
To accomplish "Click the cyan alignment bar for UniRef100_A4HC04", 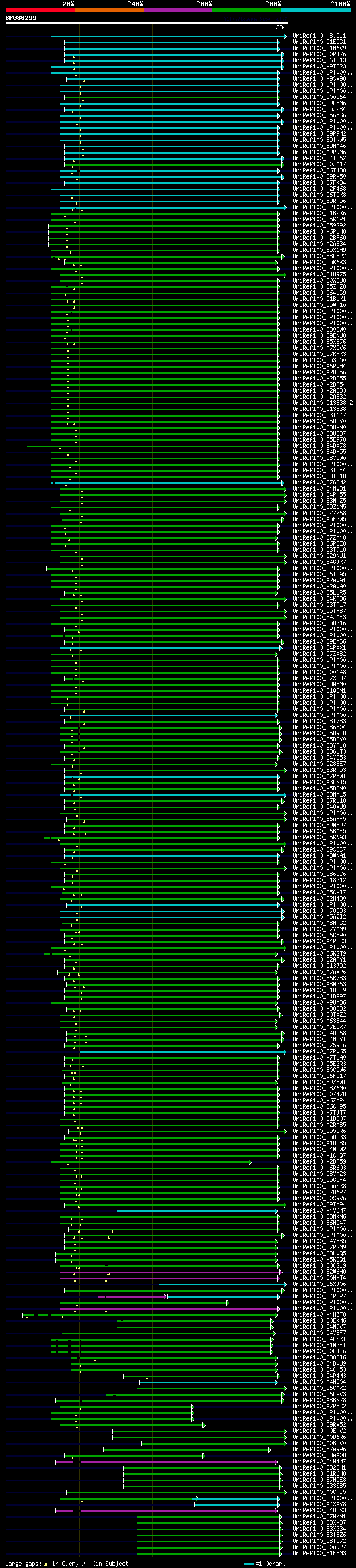I will (x=209, y=1382).
